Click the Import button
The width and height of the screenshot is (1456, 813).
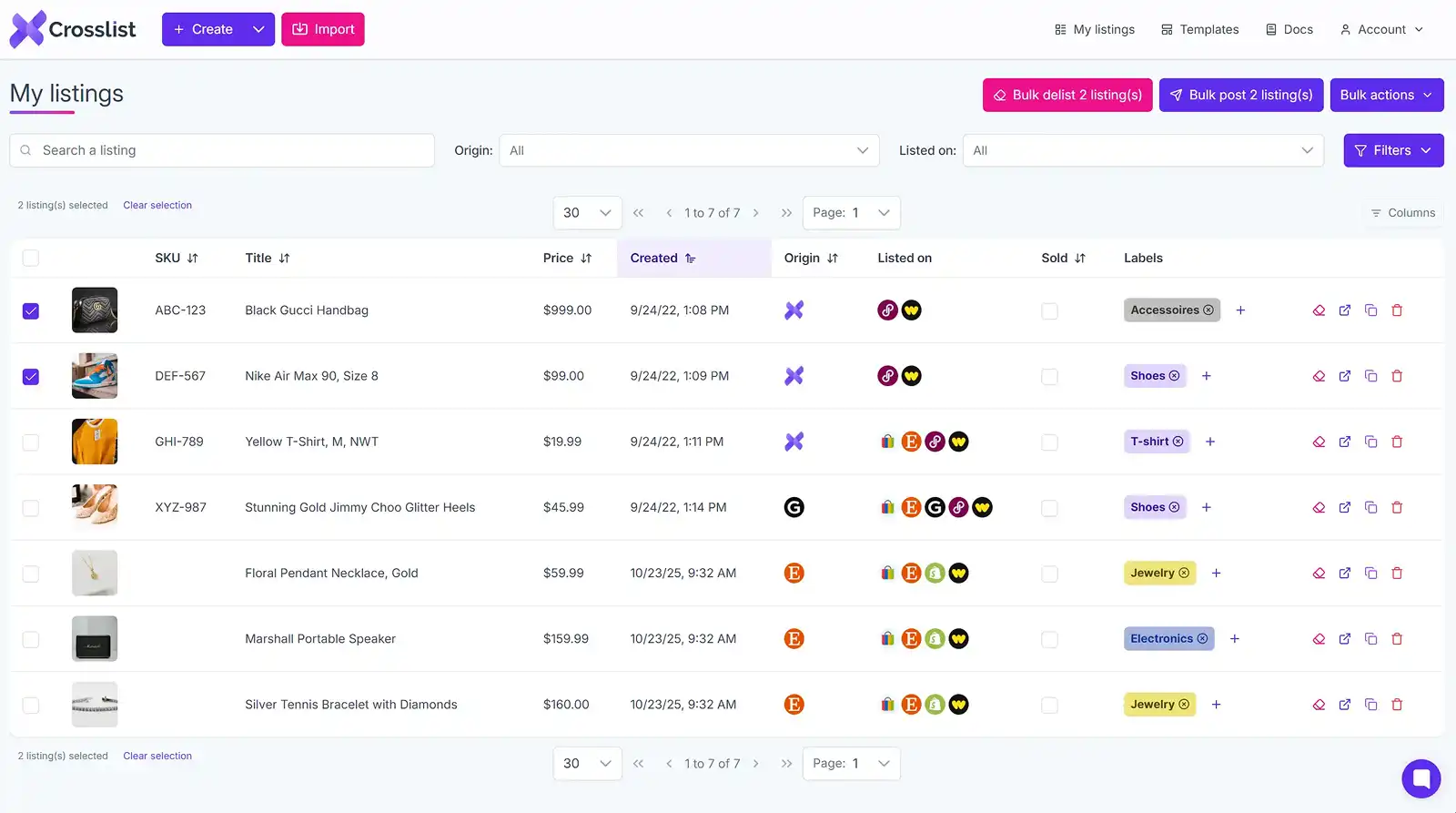tap(323, 29)
